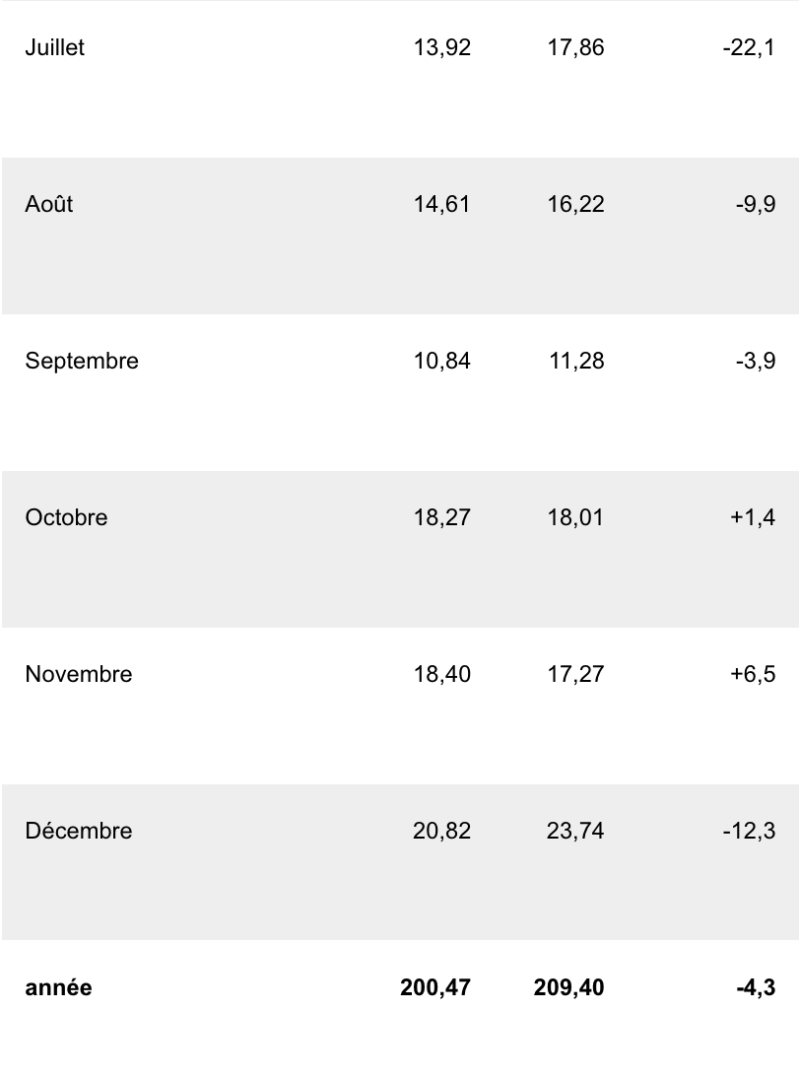The image size is (800, 1078).
Task: Click the 23,74 value for Décembre
Action: click(x=575, y=831)
